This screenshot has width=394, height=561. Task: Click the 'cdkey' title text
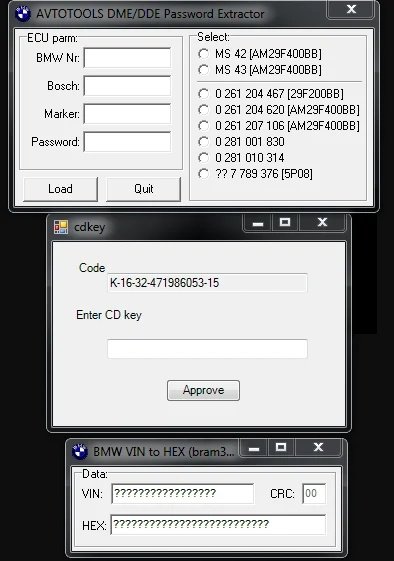(89, 227)
